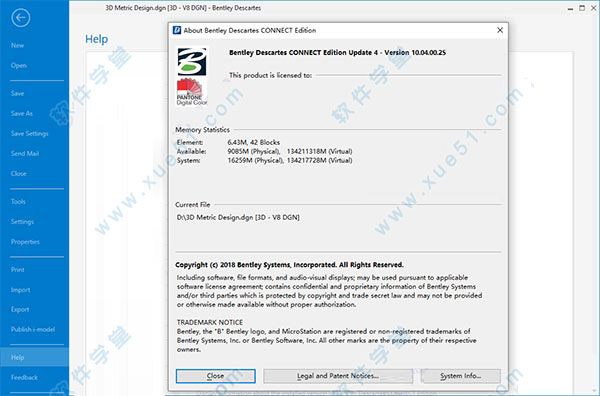Open Tools in the backstage menu
The image size is (600, 396).
(x=18, y=202)
